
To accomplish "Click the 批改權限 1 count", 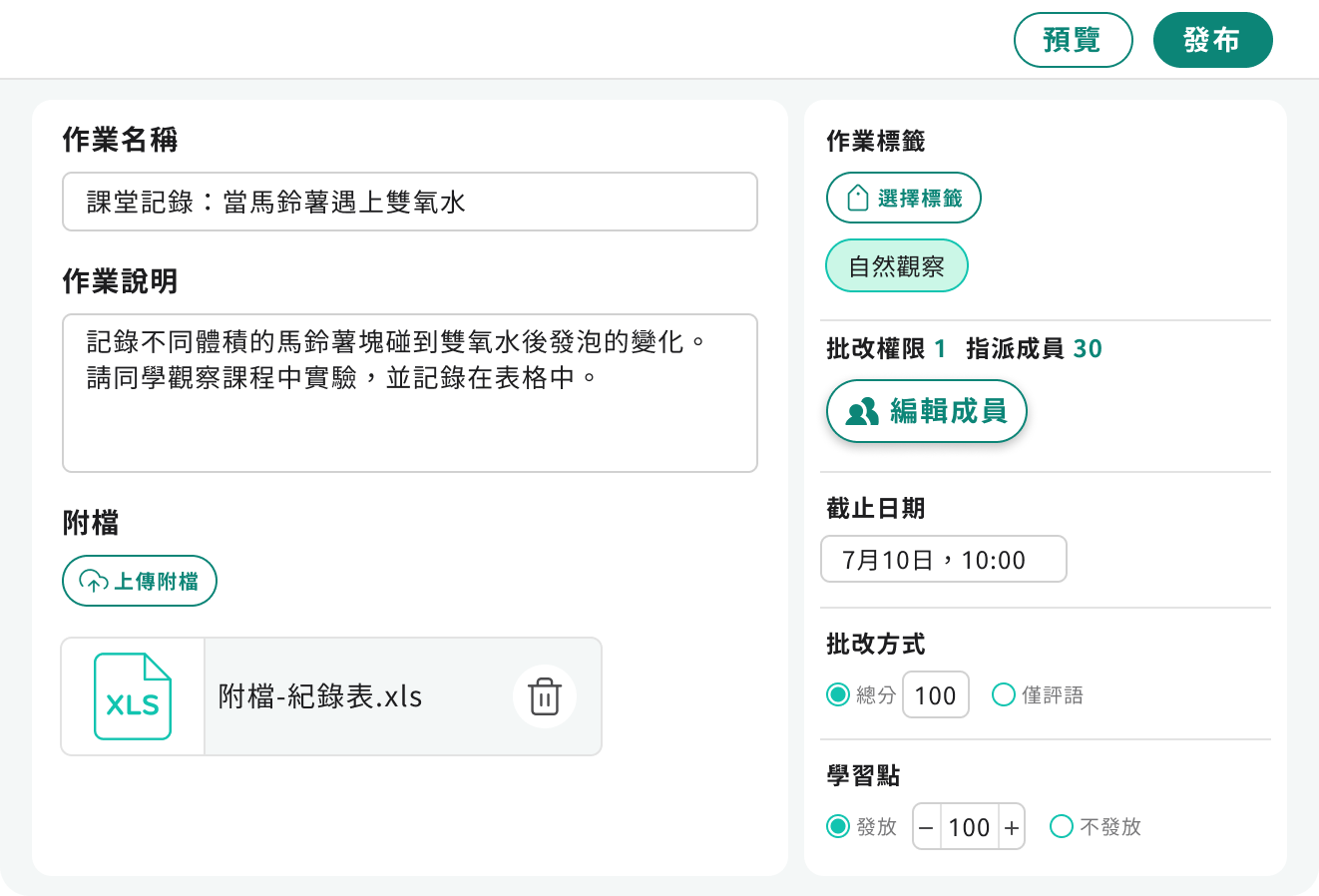I will [886, 348].
